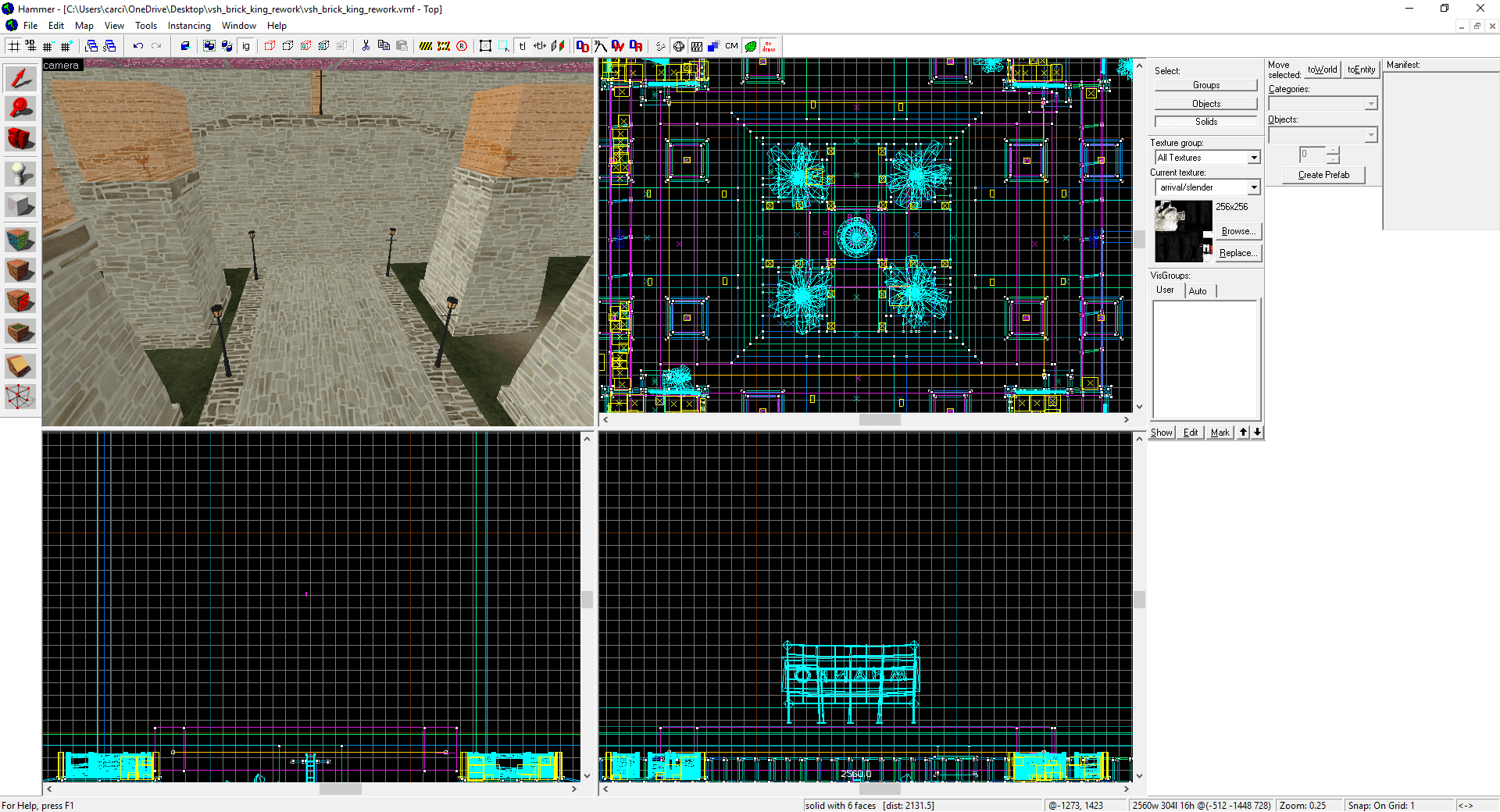Select the Clipping tool

pyautogui.click(x=20, y=365)
